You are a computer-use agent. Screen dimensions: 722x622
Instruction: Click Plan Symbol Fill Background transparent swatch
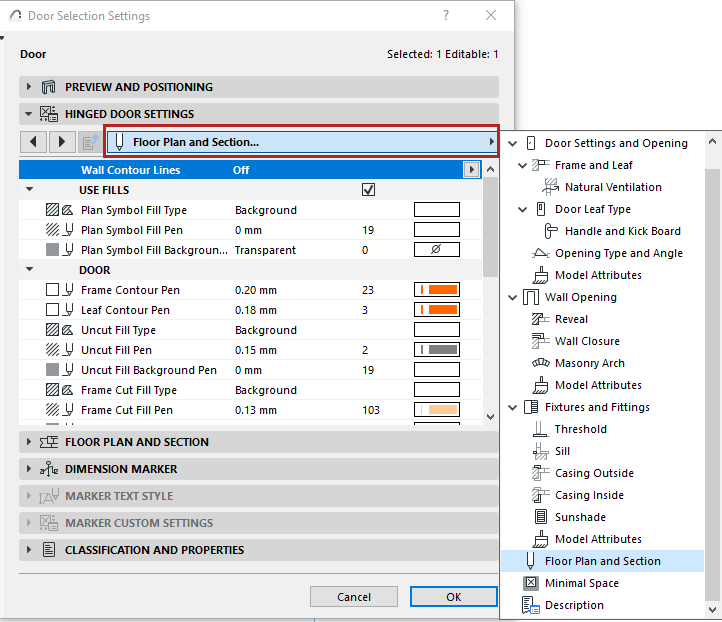437,250
